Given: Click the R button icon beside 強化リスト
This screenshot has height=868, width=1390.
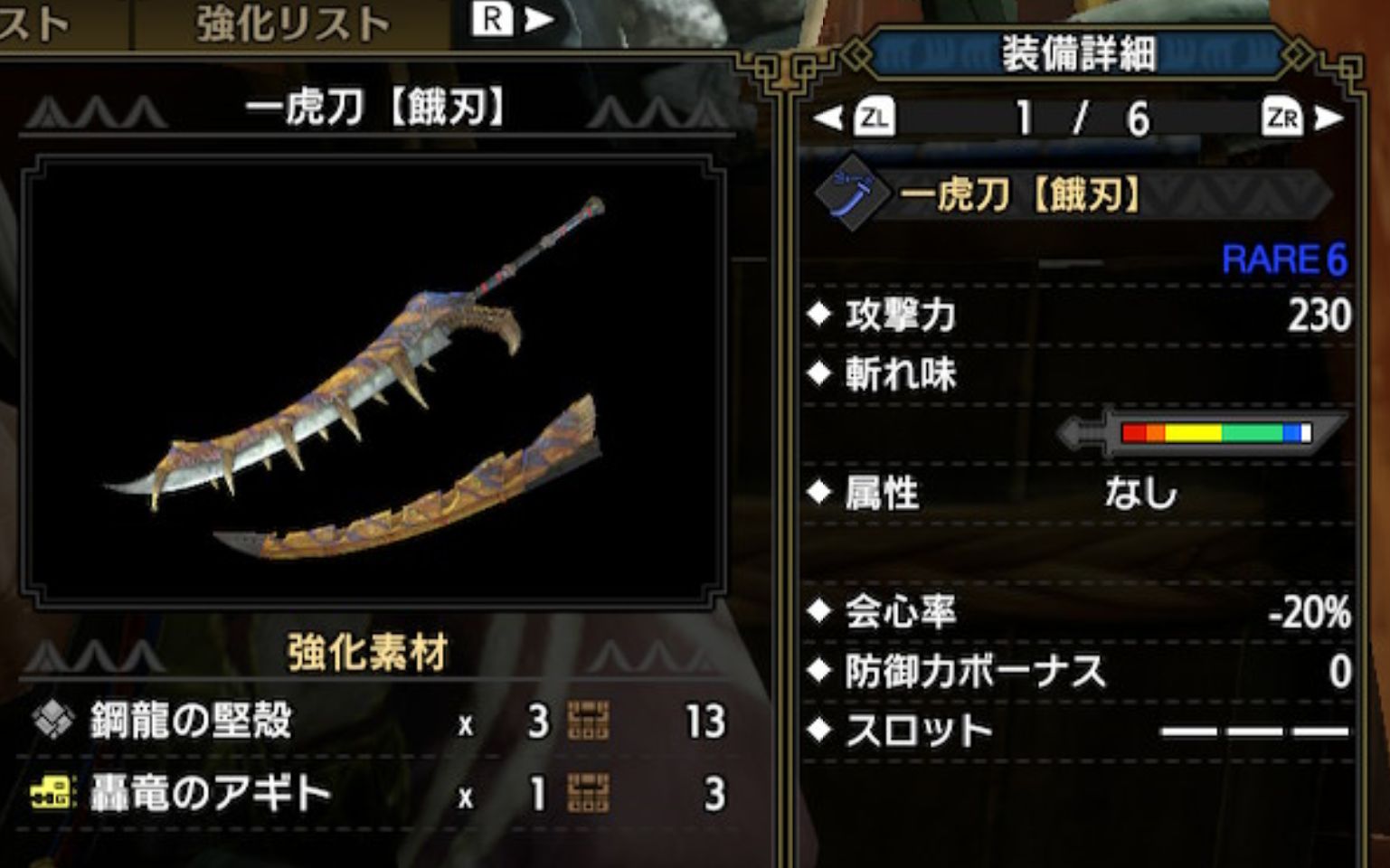Looking at the screenshot, I should (x=492, y=18).
